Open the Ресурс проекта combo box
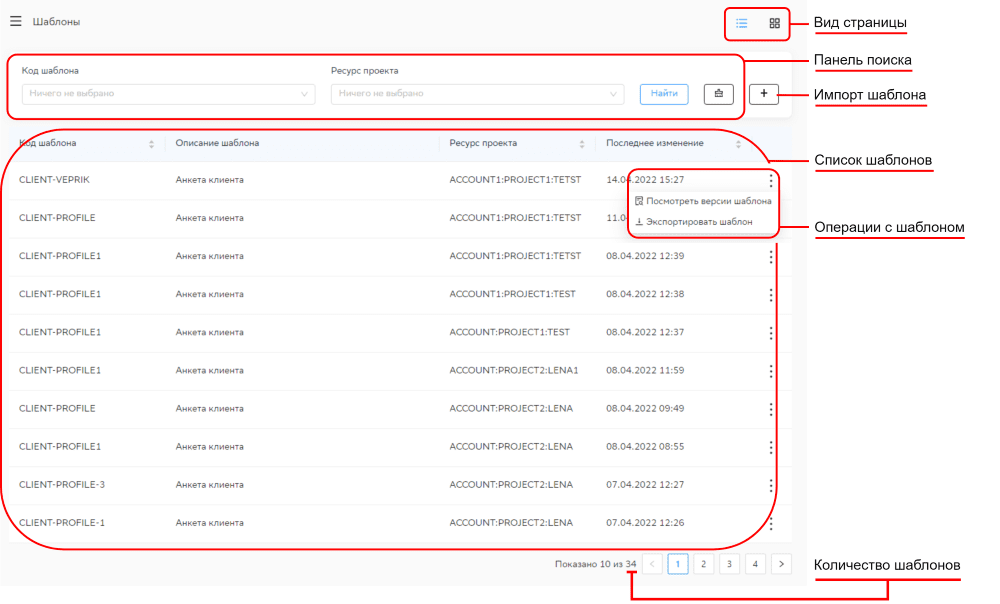Screen dimensions: 1000x604 tap(477, 94)
